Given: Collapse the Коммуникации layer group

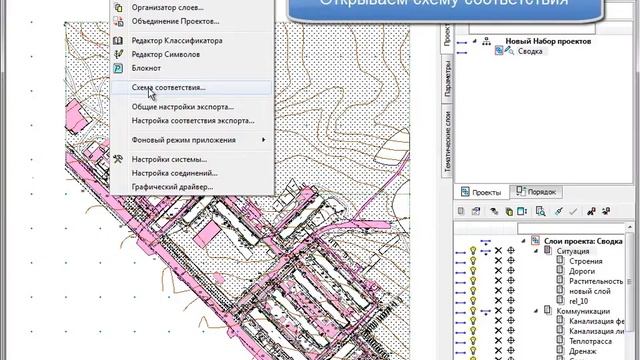Looking at the screenshot, I should tap(536, 311).
